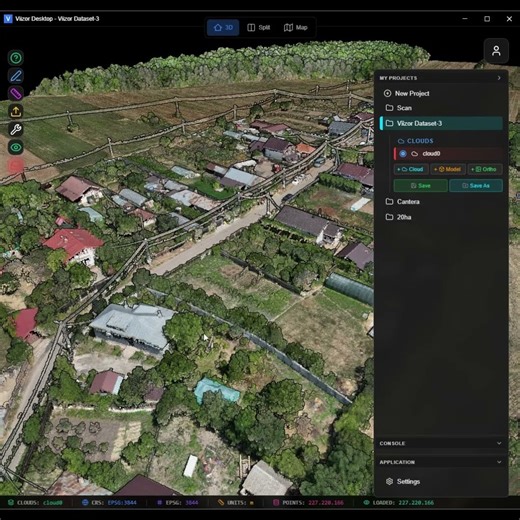This screenshot has height=520, width=520.
Task: Open the user account profile icon
Action: click(496, 51)
